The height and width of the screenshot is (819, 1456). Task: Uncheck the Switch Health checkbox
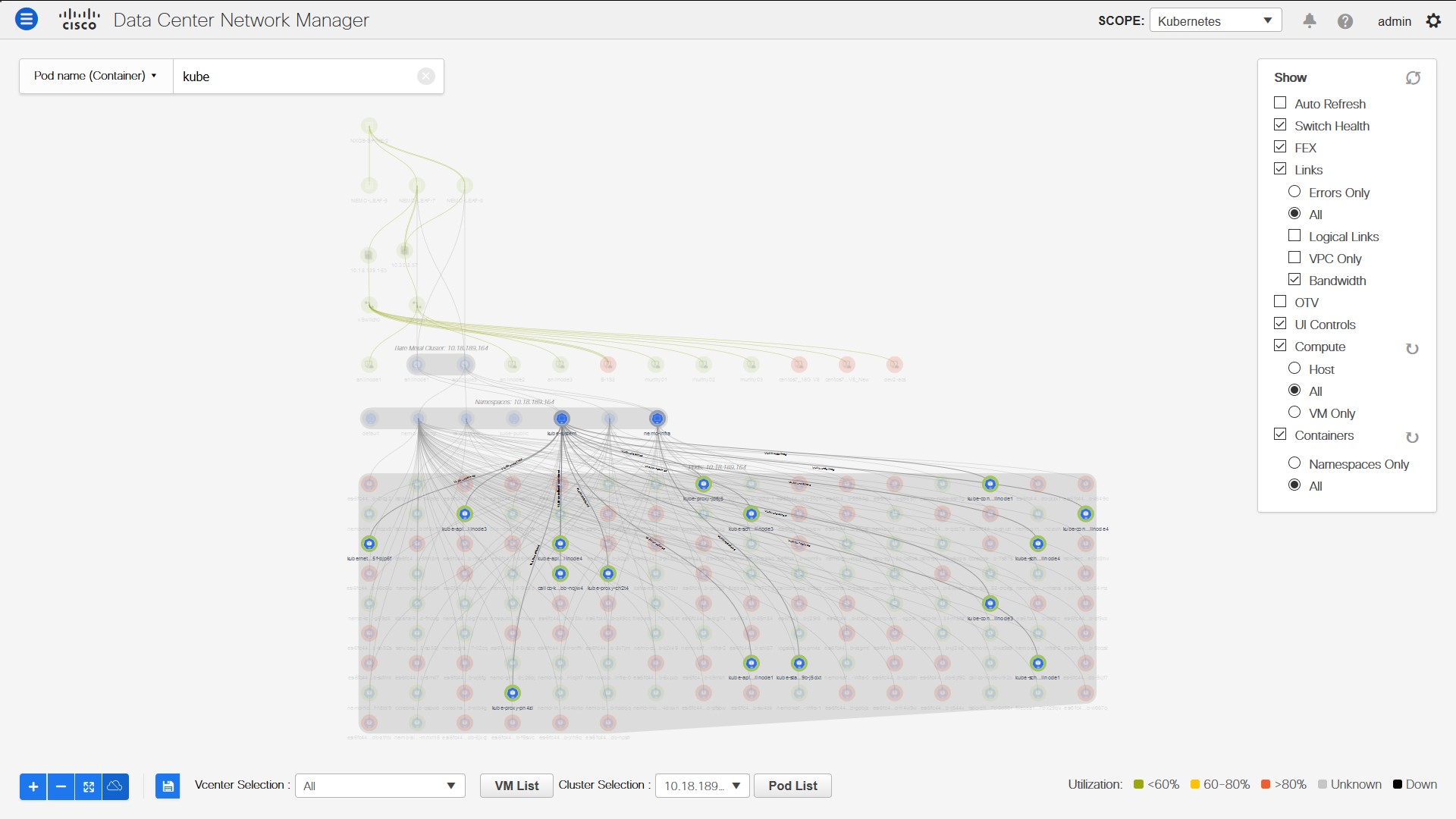coord(1280,125)
